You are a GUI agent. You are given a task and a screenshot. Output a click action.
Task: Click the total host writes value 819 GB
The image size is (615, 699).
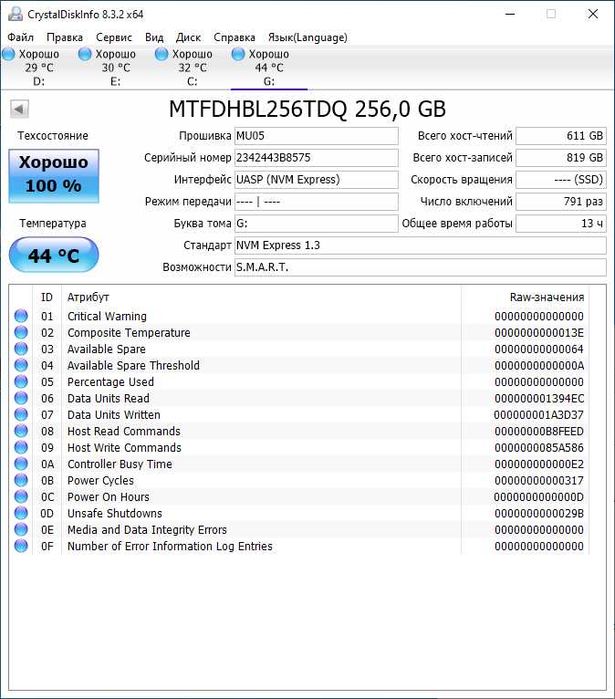tap(561, 158)
